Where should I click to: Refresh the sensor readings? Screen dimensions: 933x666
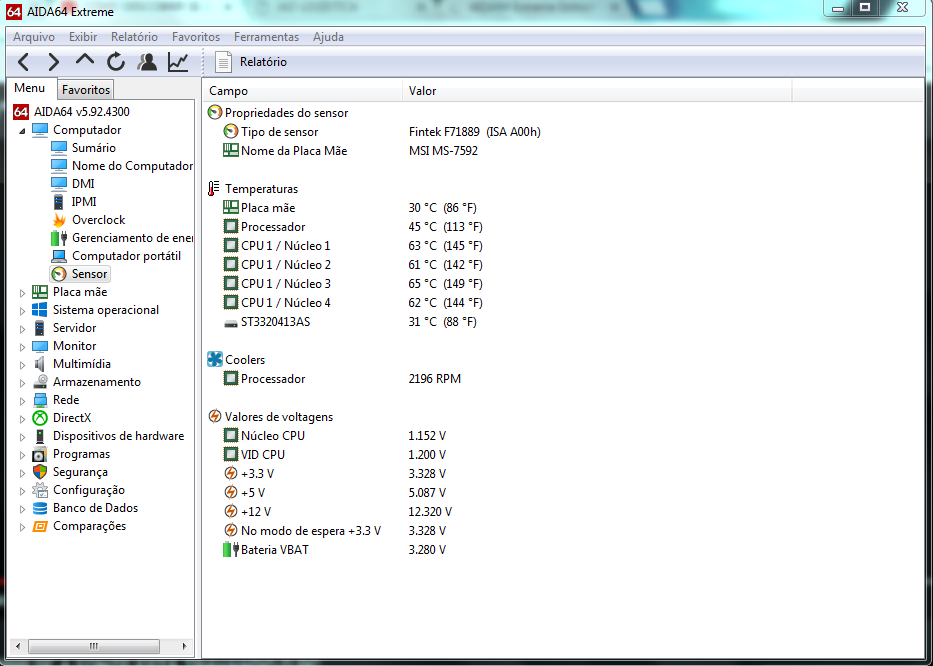pyautogui.click(x=116, y=62)
